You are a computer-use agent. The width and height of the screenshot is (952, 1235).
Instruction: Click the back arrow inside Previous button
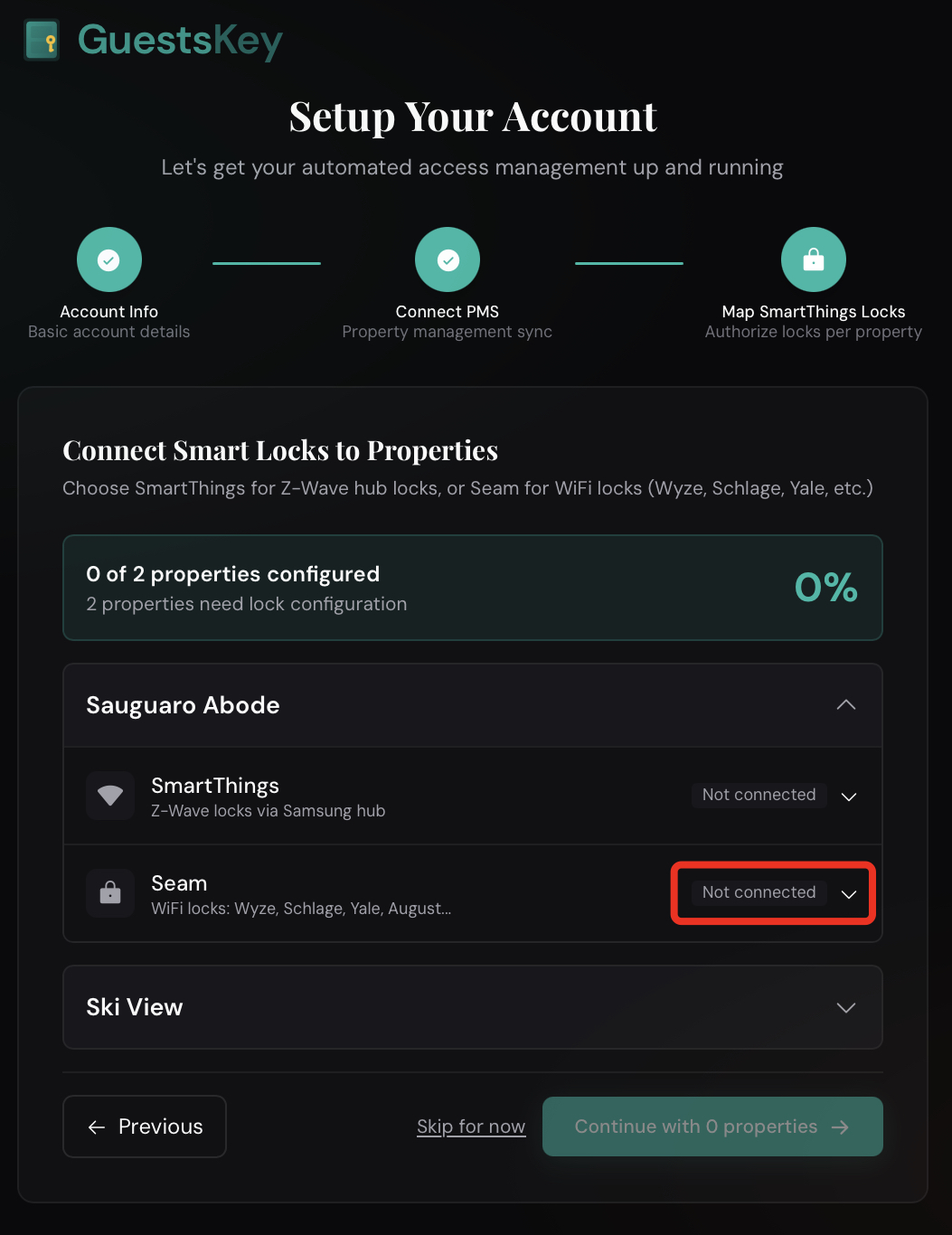pos(96,1127)
